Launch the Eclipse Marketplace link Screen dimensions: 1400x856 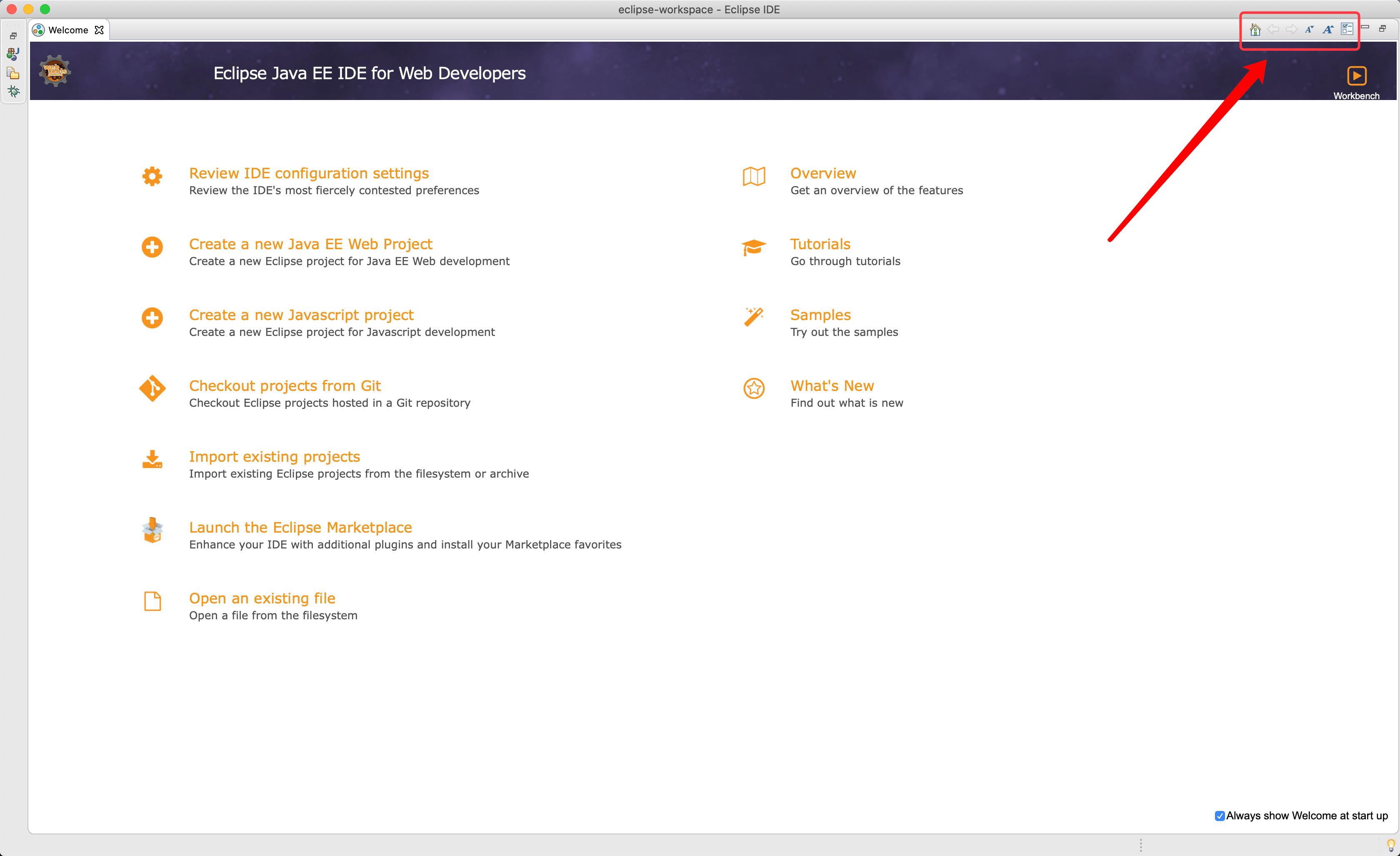[300, 528]
